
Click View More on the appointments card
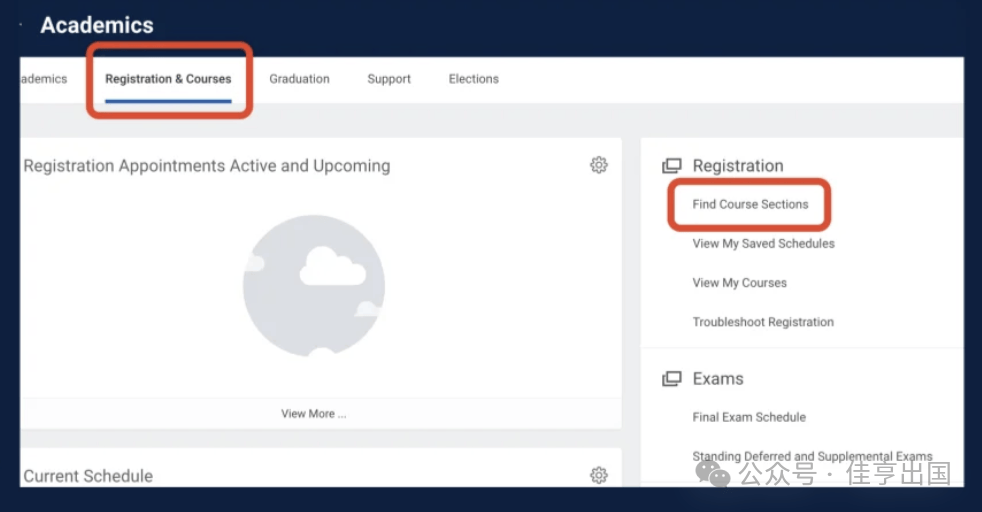(x=313, y=413)
